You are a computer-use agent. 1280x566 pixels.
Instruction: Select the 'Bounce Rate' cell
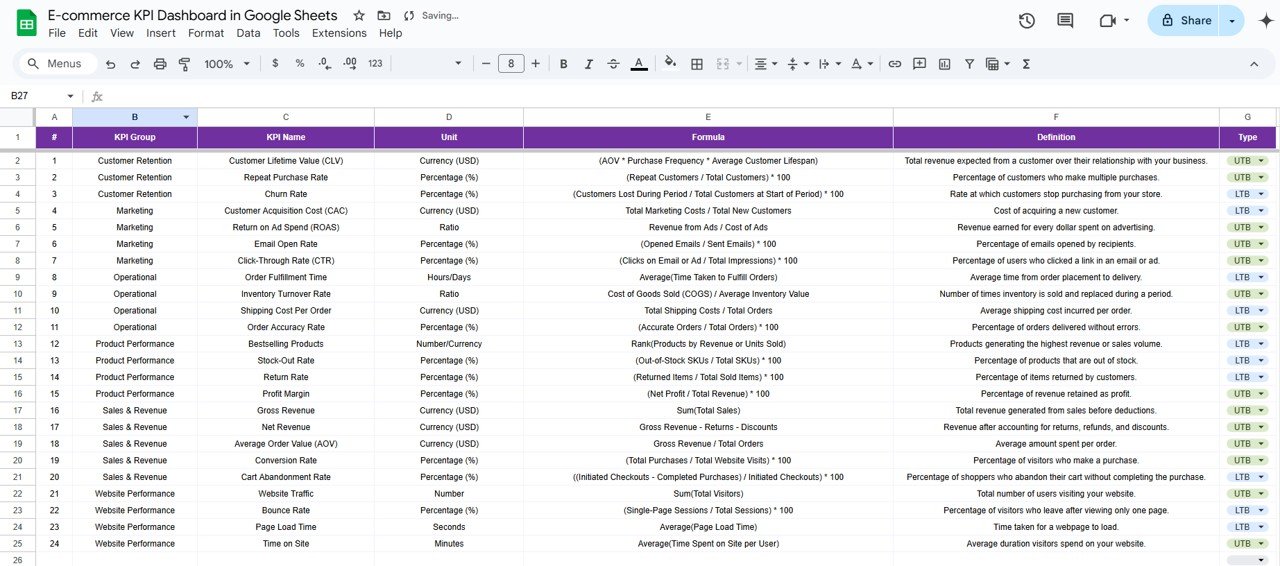(x=286, y=511)
